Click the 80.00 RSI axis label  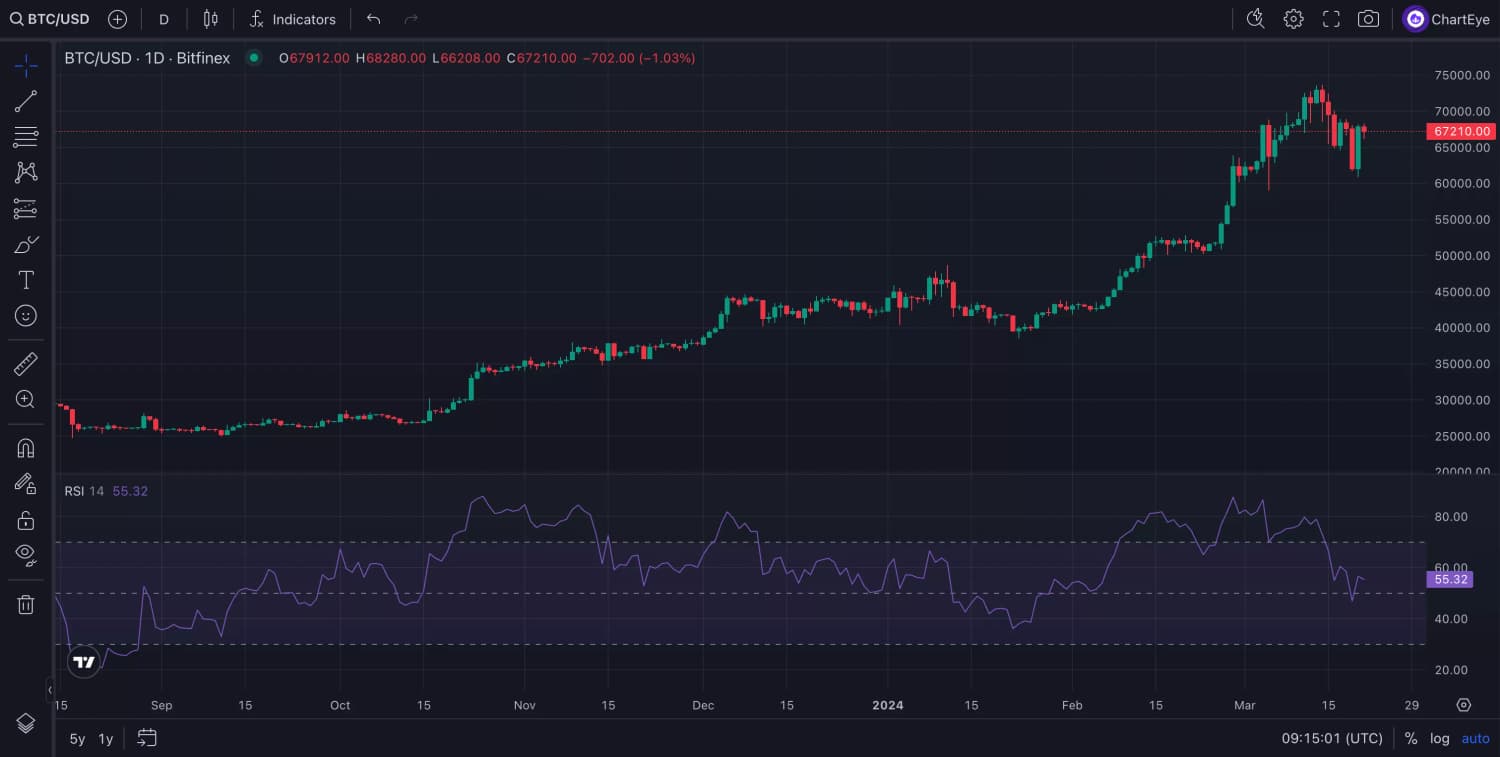tap(1452, 517)
